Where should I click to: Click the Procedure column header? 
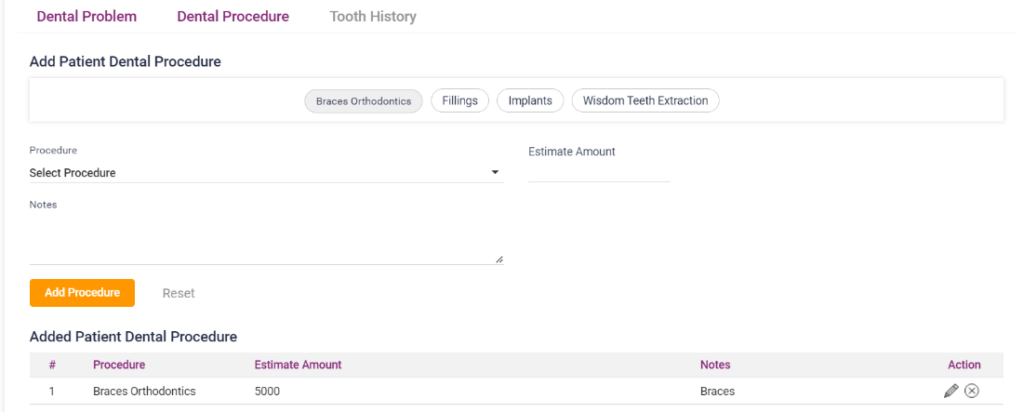point(119,365)
